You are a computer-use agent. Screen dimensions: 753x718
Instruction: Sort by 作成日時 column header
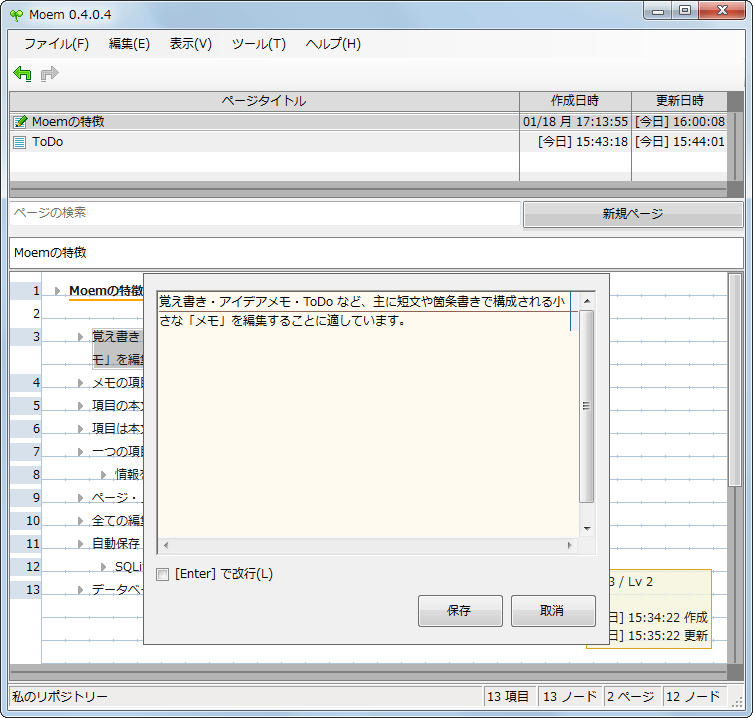pyautogui.click(x=575, y=101)
